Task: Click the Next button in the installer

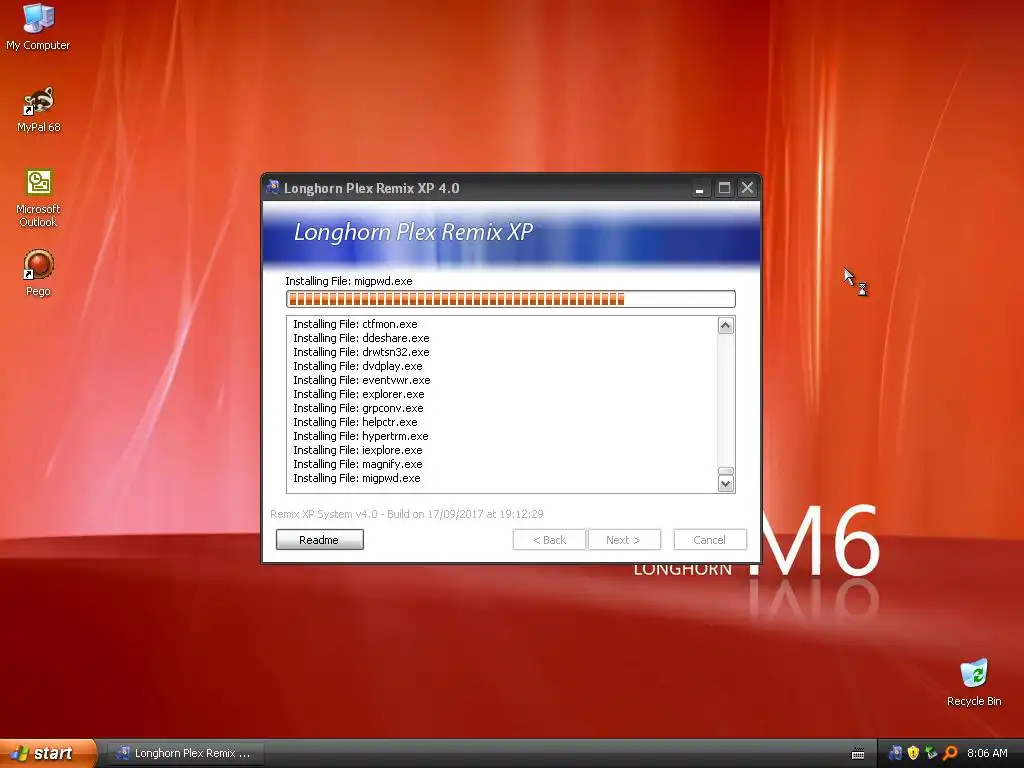Action: pyautogui.click(x=624, y=539)
